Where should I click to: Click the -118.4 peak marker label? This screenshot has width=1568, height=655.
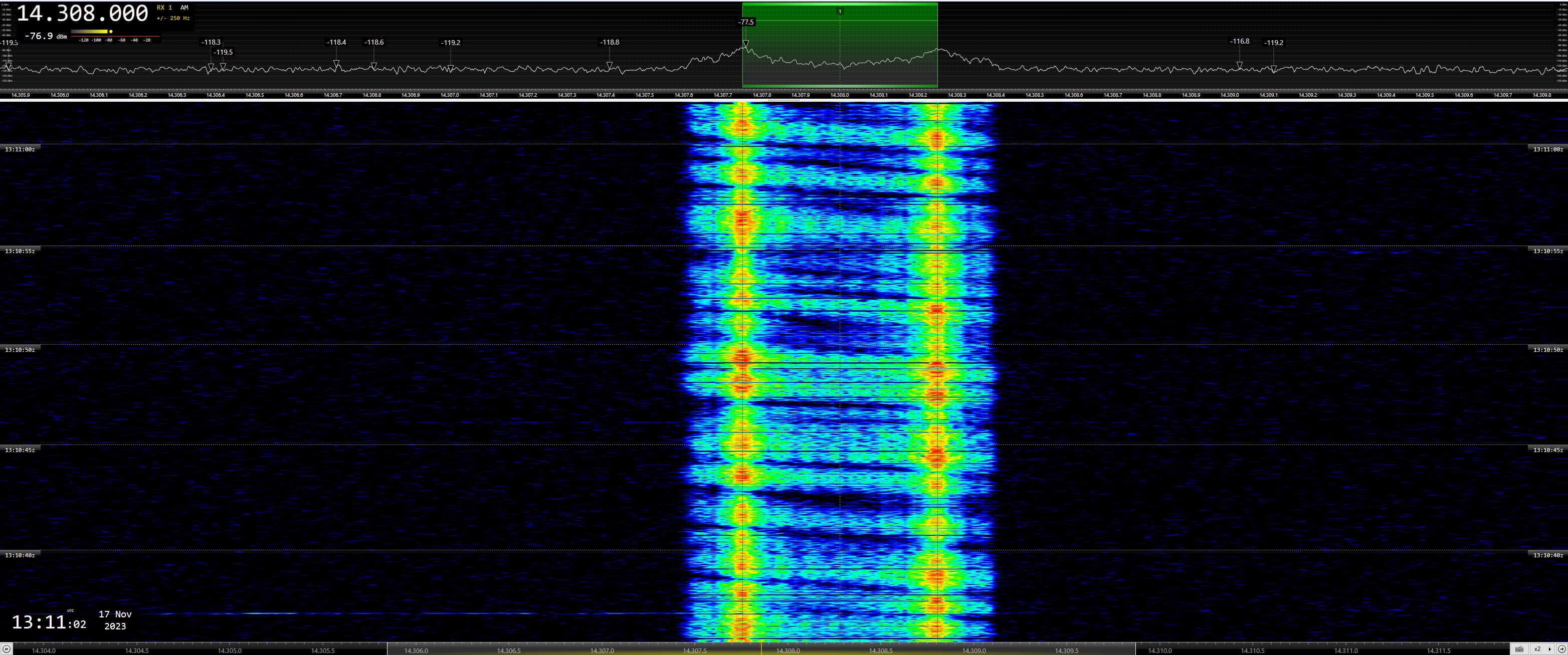(x=336, y=42)
